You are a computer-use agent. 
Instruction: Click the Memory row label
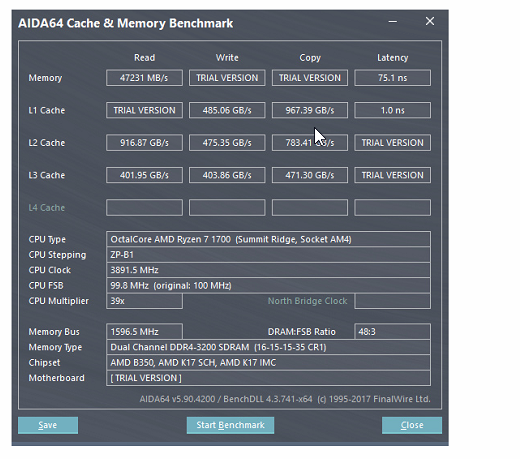click(x=45, y=78)
